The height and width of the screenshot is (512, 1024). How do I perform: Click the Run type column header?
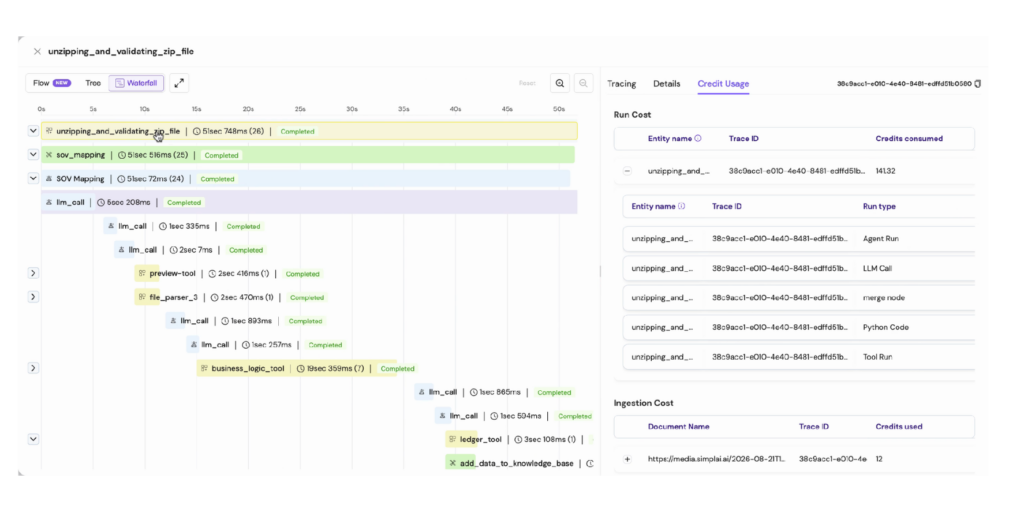tap(879, 206)
